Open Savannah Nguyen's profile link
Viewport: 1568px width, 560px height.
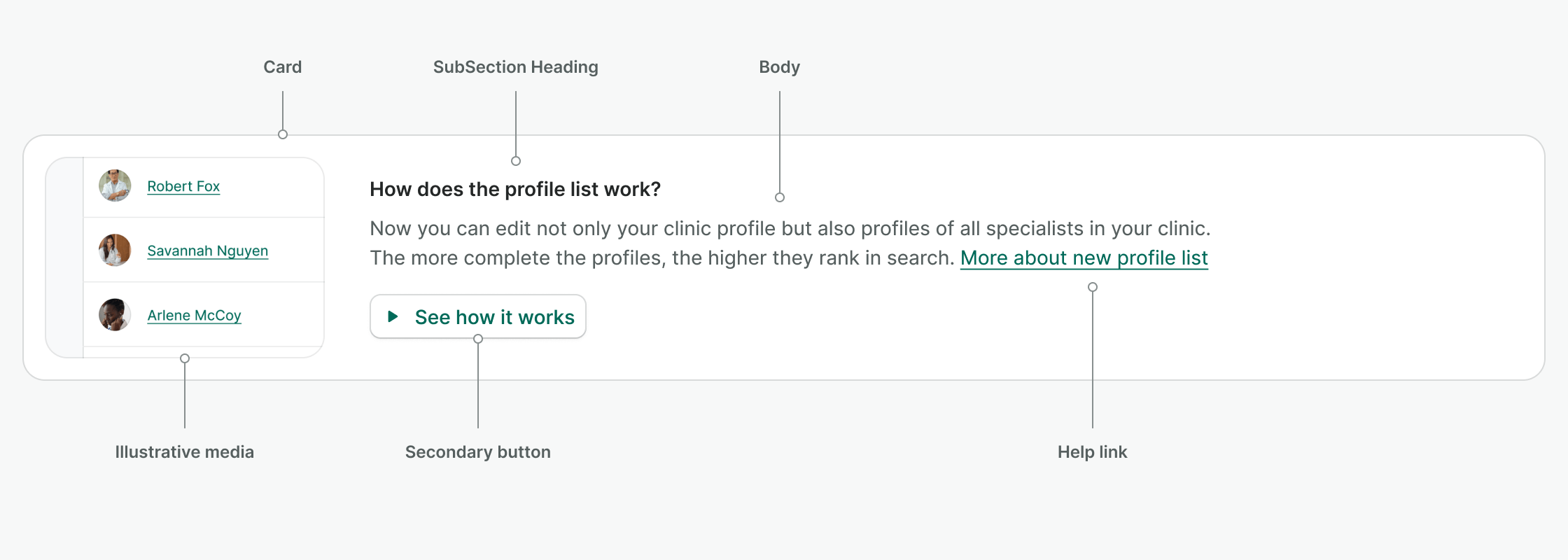(207, 251)
